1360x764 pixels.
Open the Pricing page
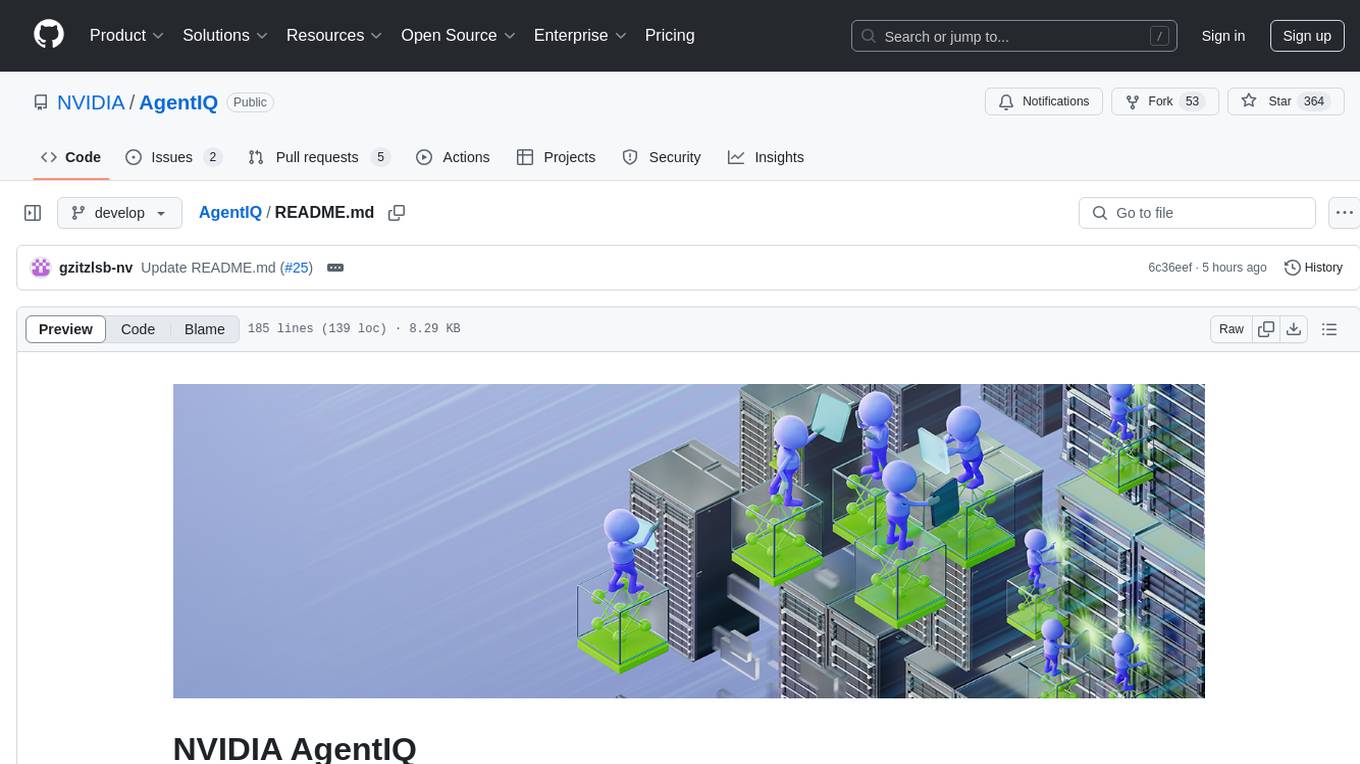pos(670,35)
